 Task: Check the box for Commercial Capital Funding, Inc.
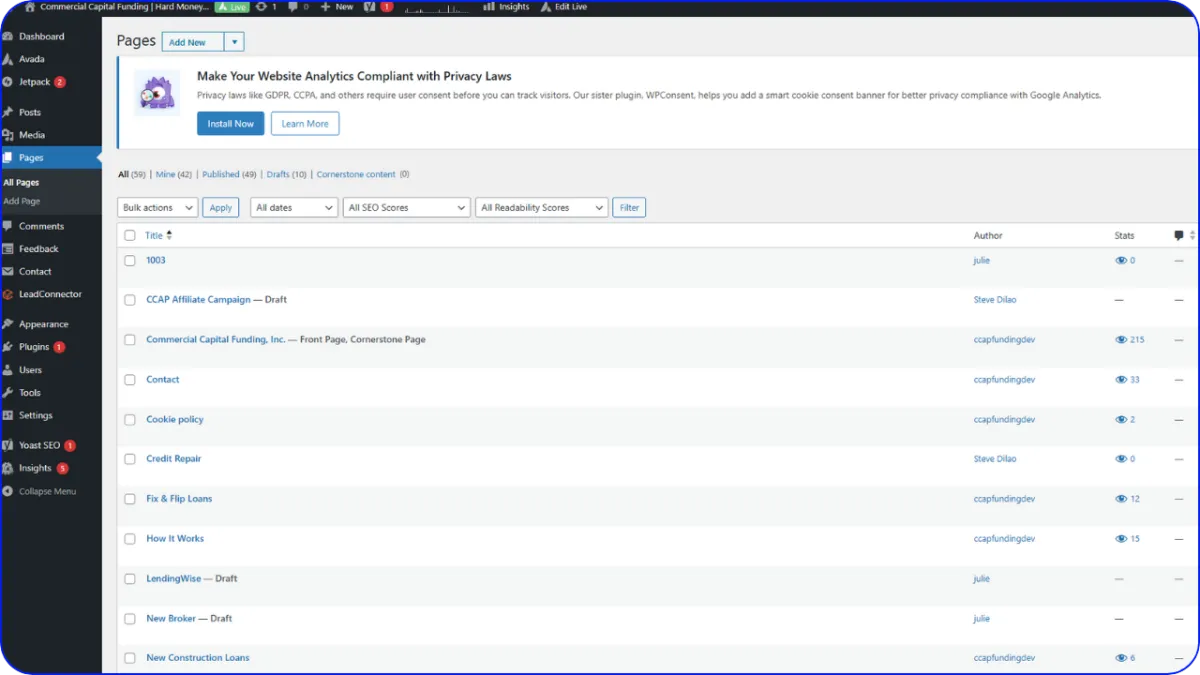(129, 340)
